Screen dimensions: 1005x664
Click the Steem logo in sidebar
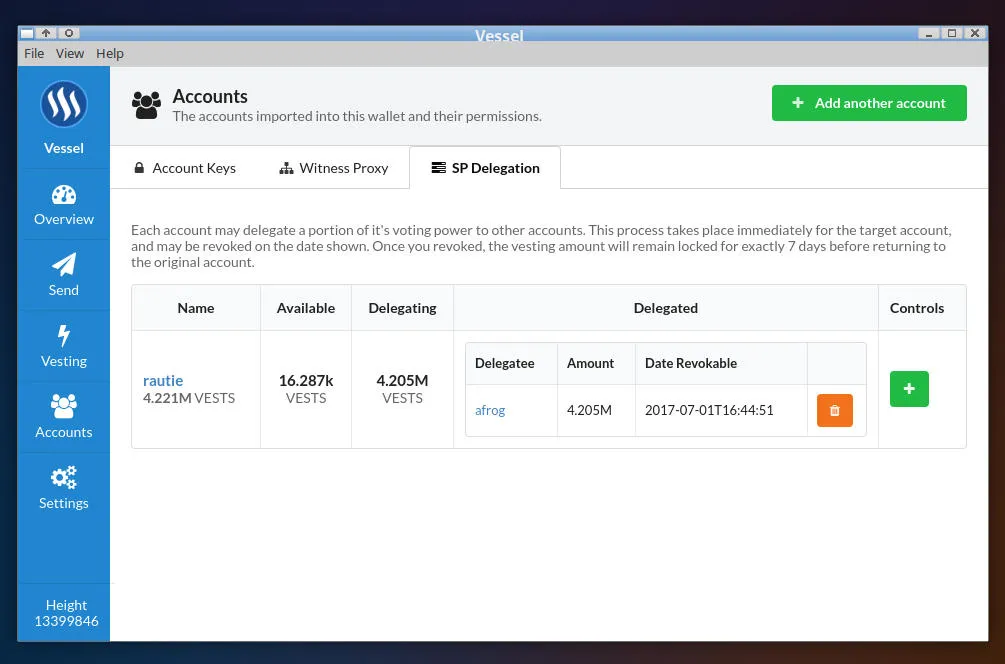click(x=63, y=104)
